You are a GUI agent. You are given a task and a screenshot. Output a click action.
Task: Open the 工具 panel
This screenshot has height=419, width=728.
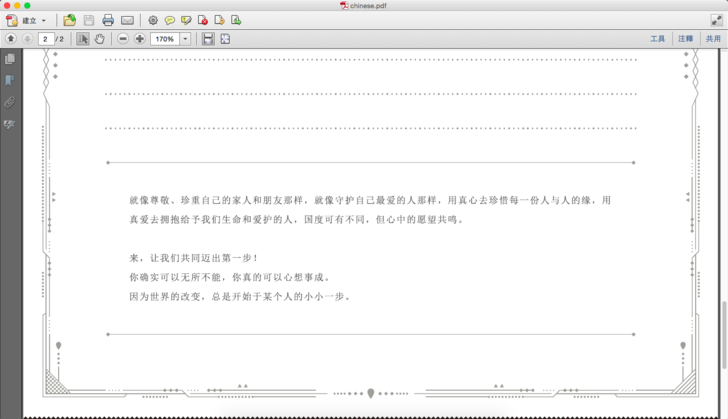(657, 39)
